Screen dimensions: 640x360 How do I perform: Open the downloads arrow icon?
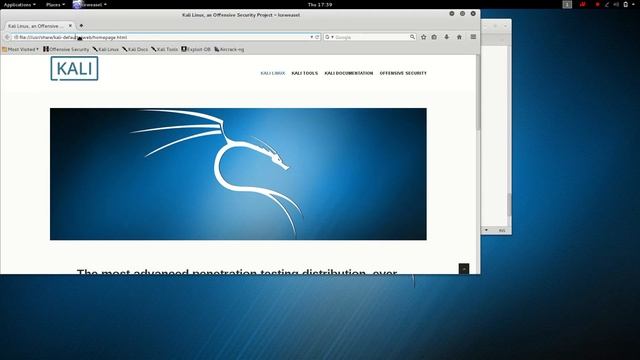coord(447,37)
